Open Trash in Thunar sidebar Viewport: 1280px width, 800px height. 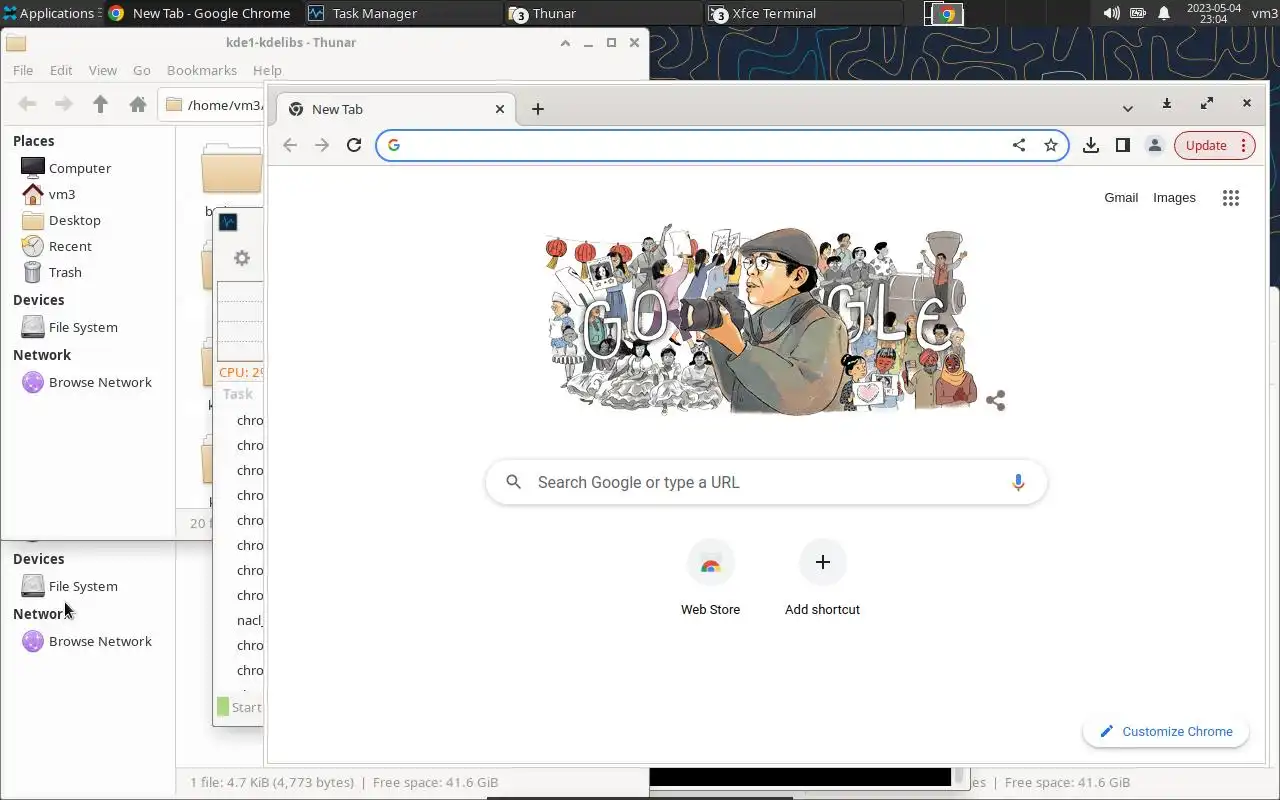tap(65, 272)
